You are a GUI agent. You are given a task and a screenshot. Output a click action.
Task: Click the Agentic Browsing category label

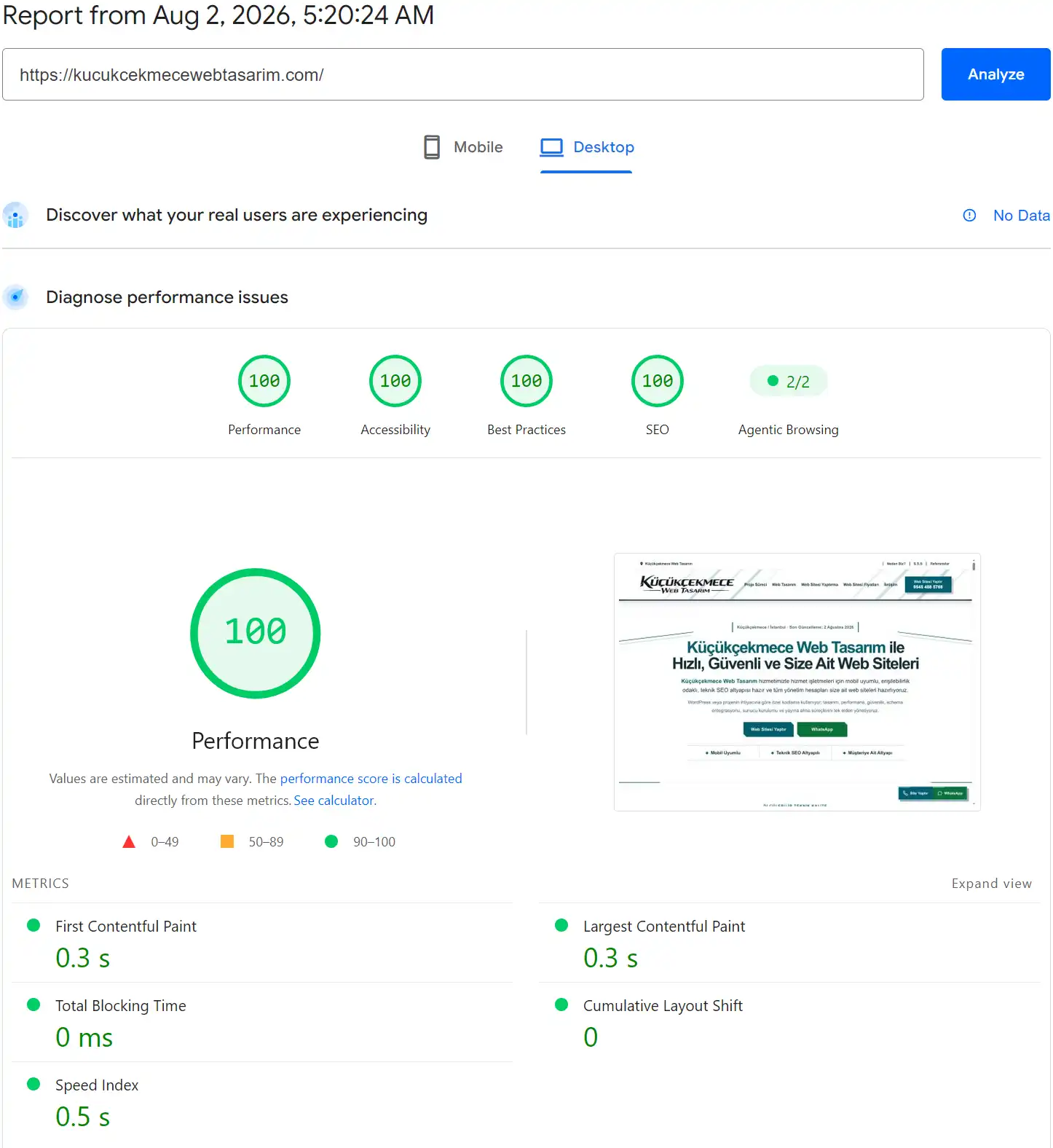pos(789,430)
